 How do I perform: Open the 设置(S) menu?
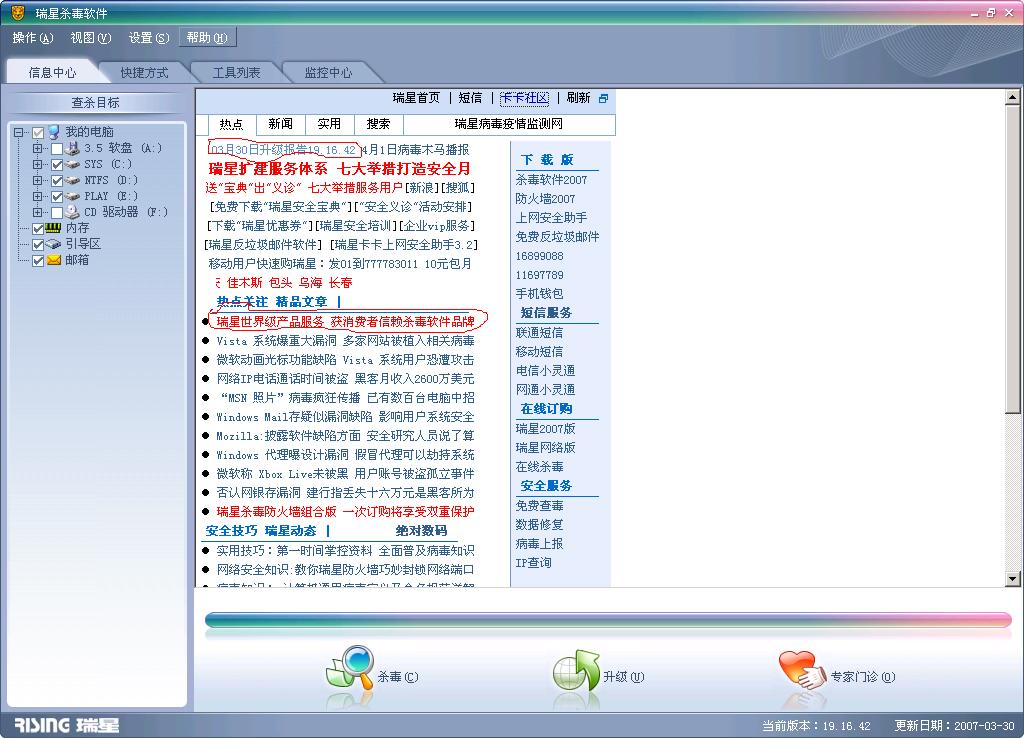[149, 38]
